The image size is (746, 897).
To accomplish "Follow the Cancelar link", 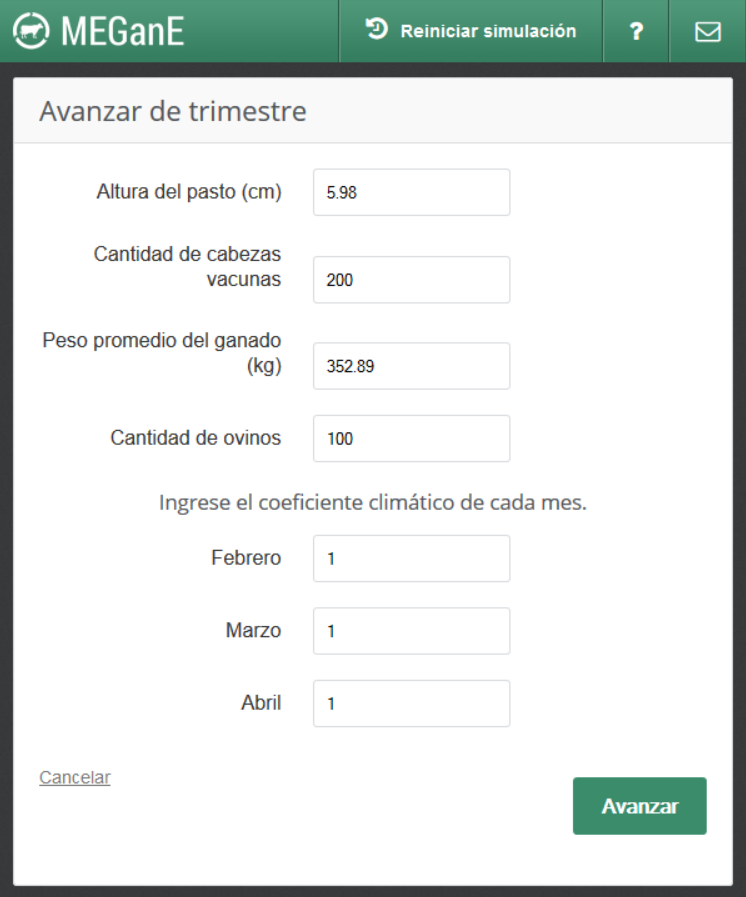I will click(75, 777).
